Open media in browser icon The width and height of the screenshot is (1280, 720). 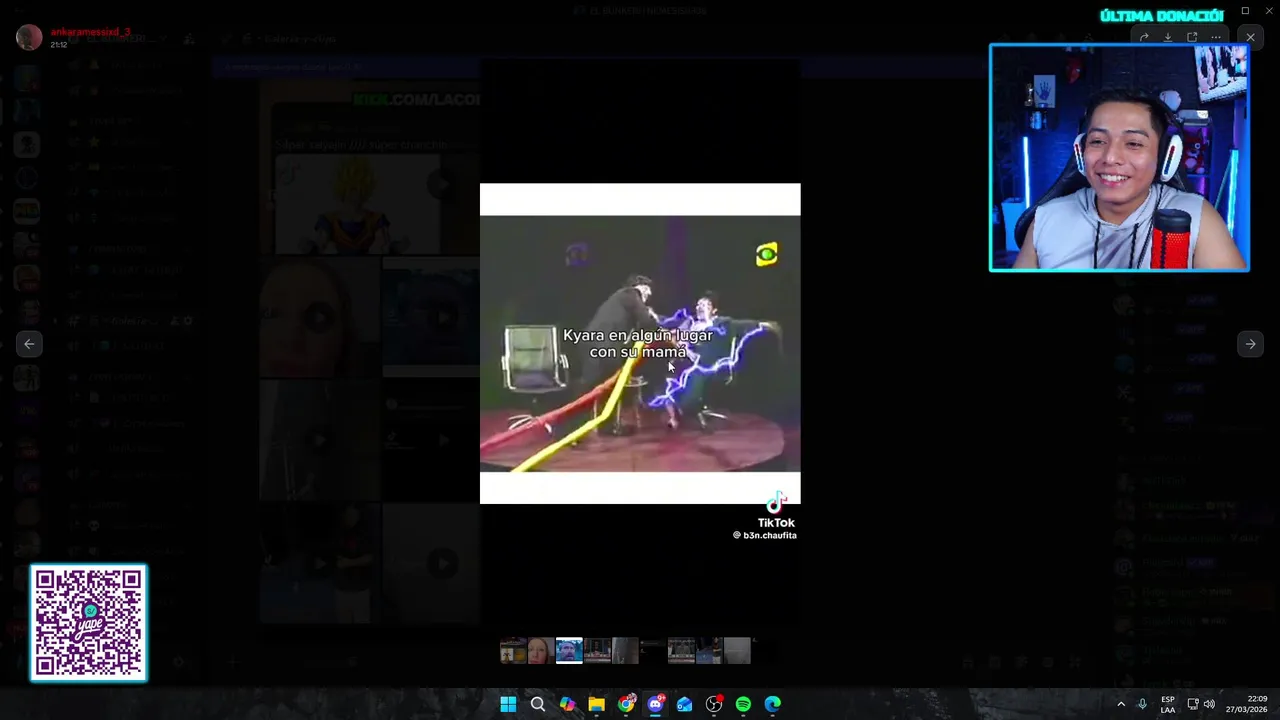(1192, 38)
